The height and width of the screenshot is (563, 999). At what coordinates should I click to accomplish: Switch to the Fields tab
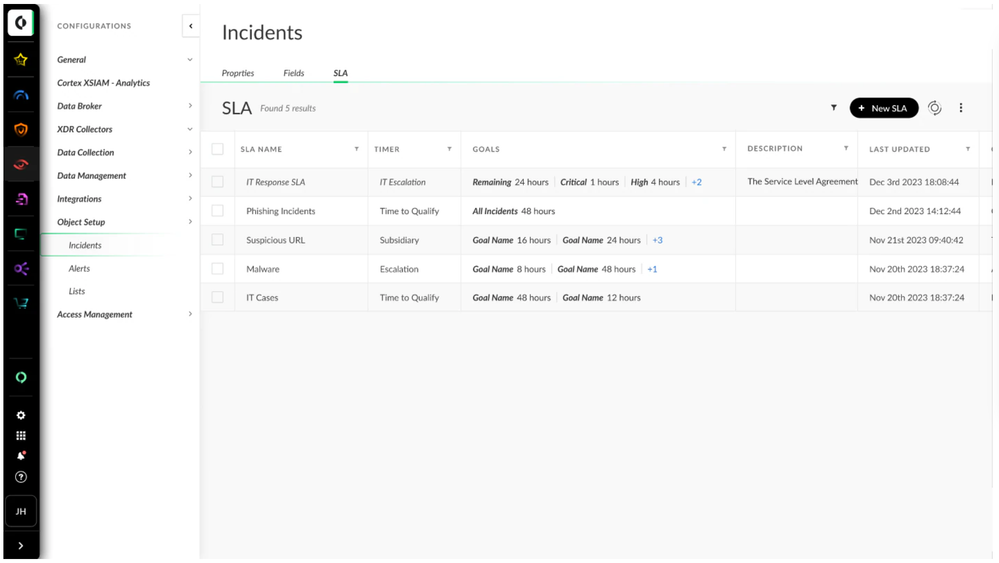coord(293,73)
